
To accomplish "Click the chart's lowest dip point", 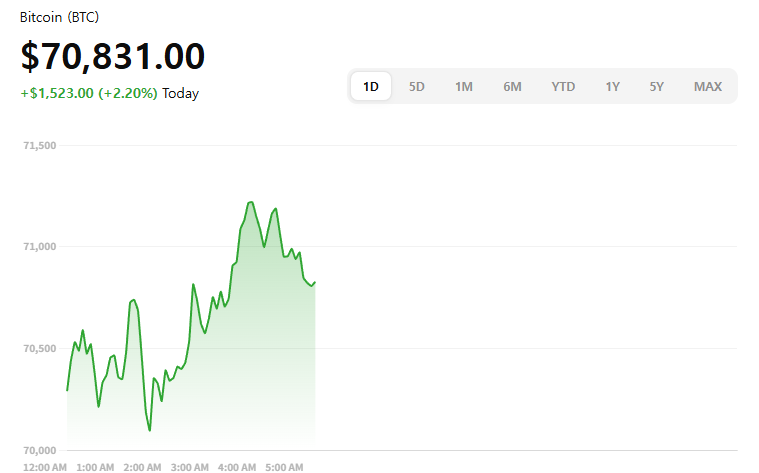I will [150, 430].
